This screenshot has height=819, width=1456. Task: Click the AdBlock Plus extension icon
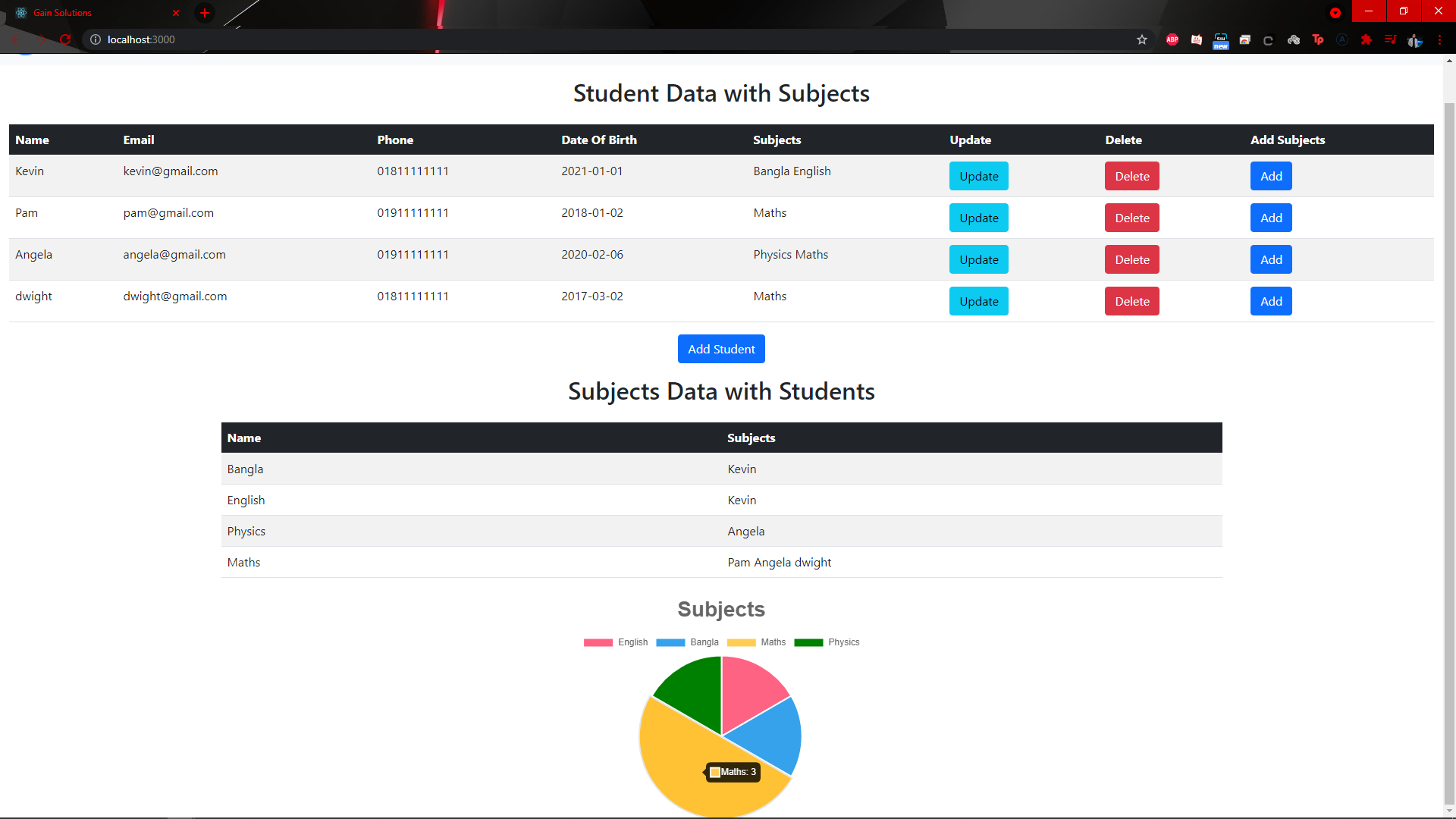coord(1172,39)
